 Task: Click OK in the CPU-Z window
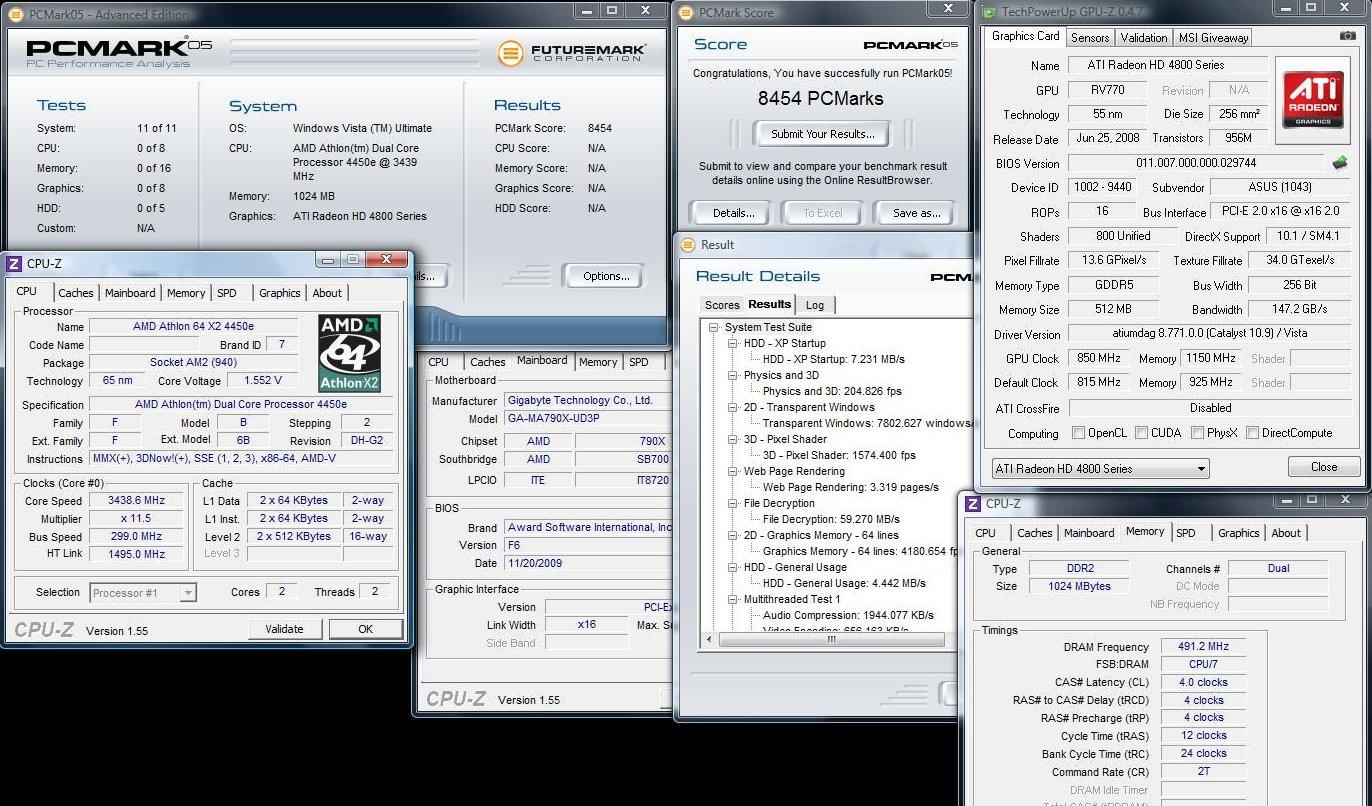click(366, 629)
